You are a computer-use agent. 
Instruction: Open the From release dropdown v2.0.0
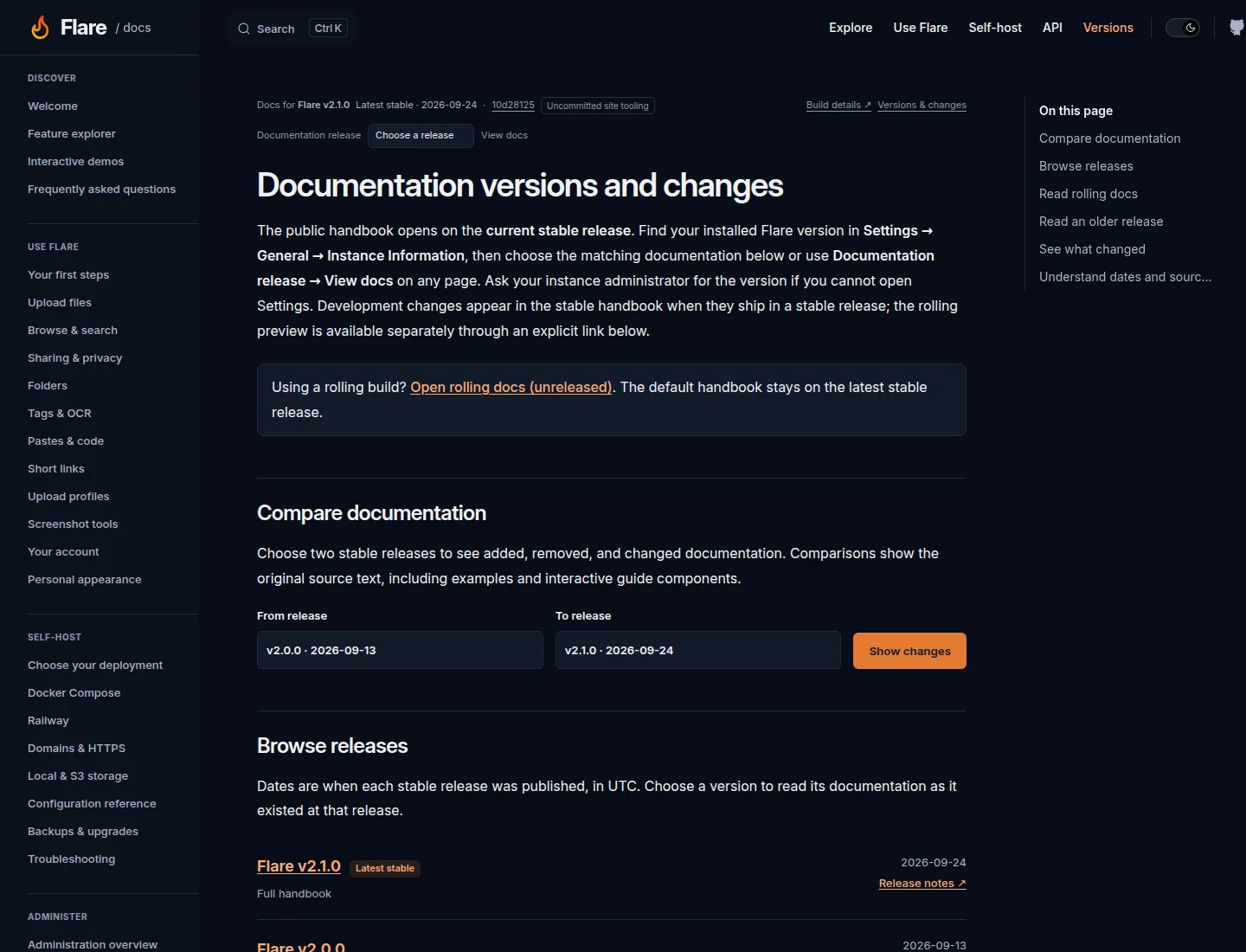pyautogui.click(x=400, y=650)
